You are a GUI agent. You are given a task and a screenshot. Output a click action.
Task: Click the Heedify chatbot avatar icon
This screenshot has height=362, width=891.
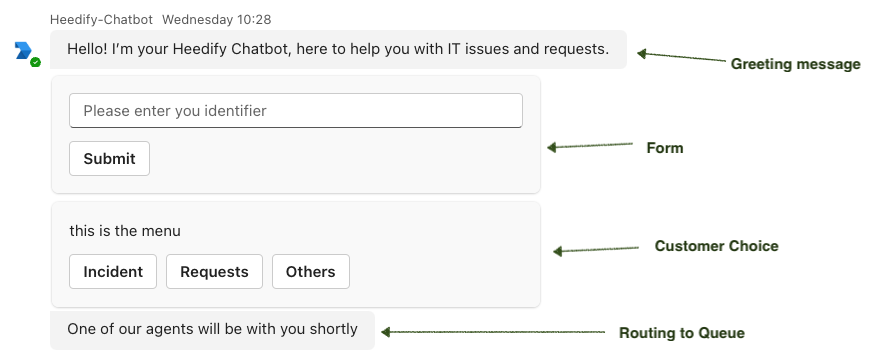coord(23,51)
